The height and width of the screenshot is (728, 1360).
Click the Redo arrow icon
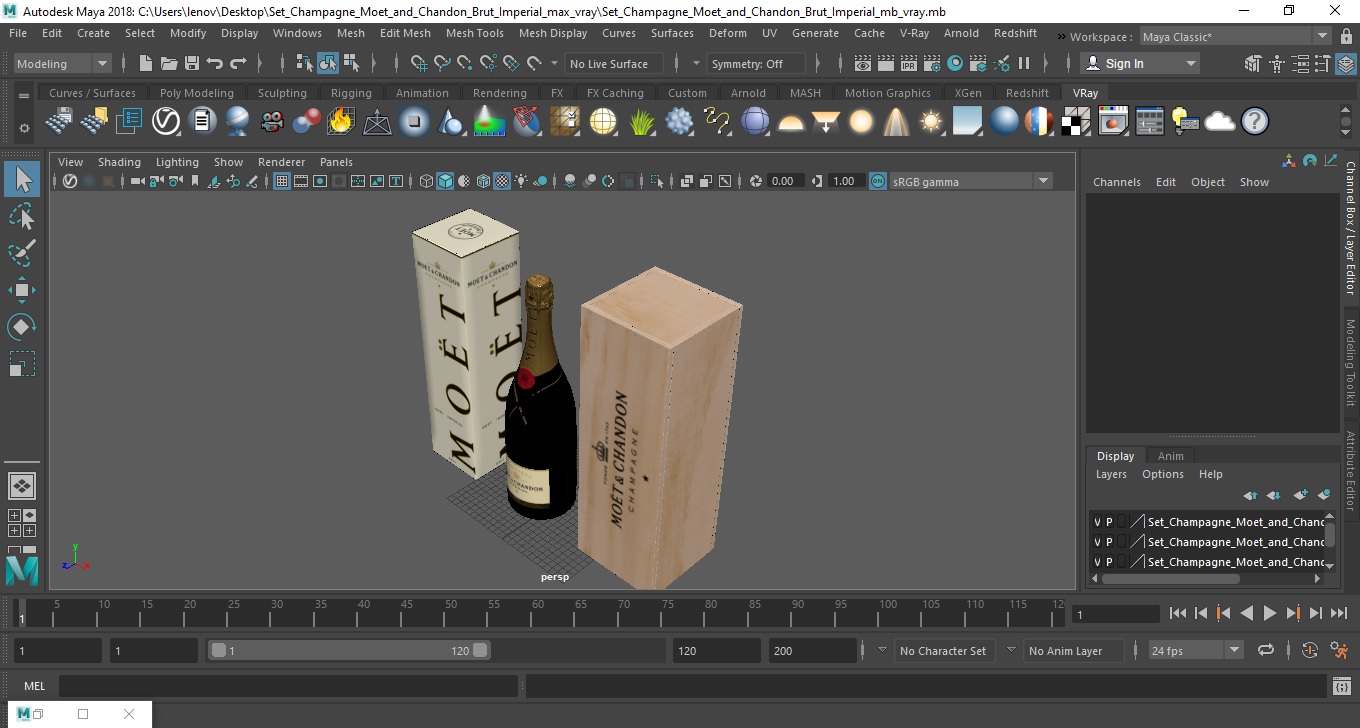[x=238, y=63]
